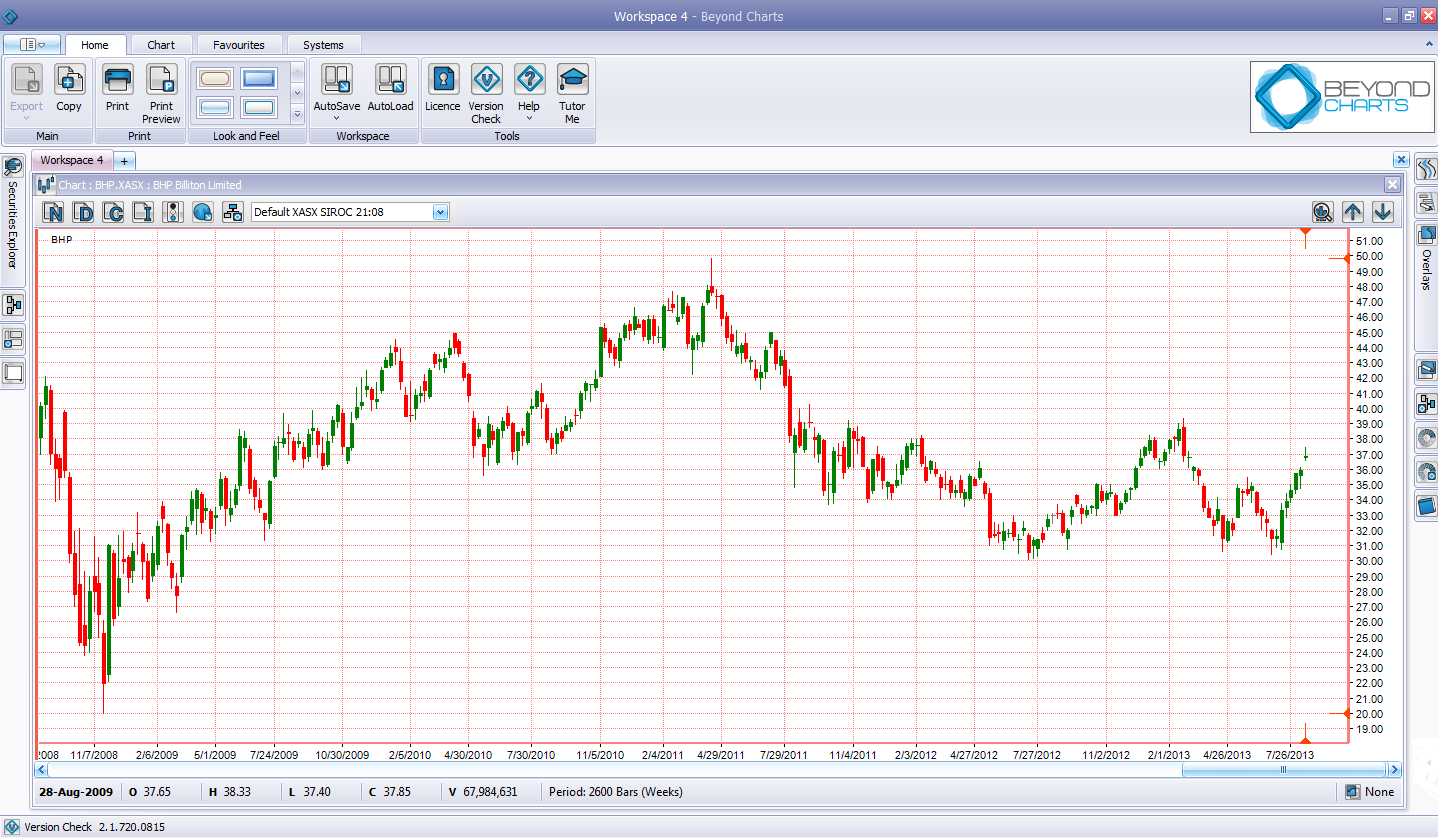1454x838 pixels.
Task: Select the Home ribbon tab
Action: coord(95,45)
